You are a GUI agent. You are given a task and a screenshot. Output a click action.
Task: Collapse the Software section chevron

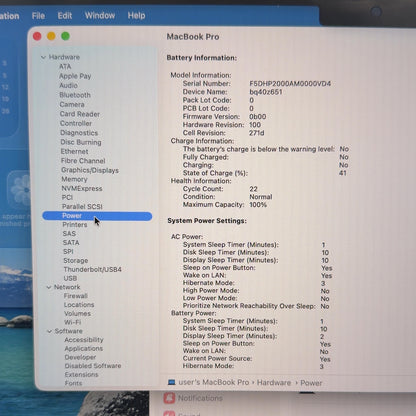(x=50, y=331)
